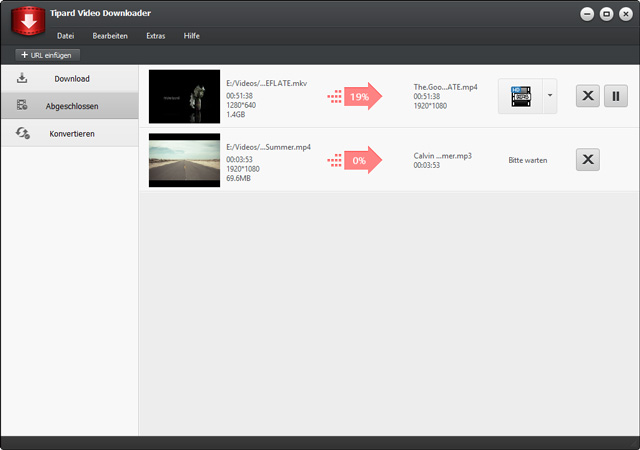640x450 pixels.
Task: Maximize the Tipard Video Downloader window
Action: pos(606,14)
